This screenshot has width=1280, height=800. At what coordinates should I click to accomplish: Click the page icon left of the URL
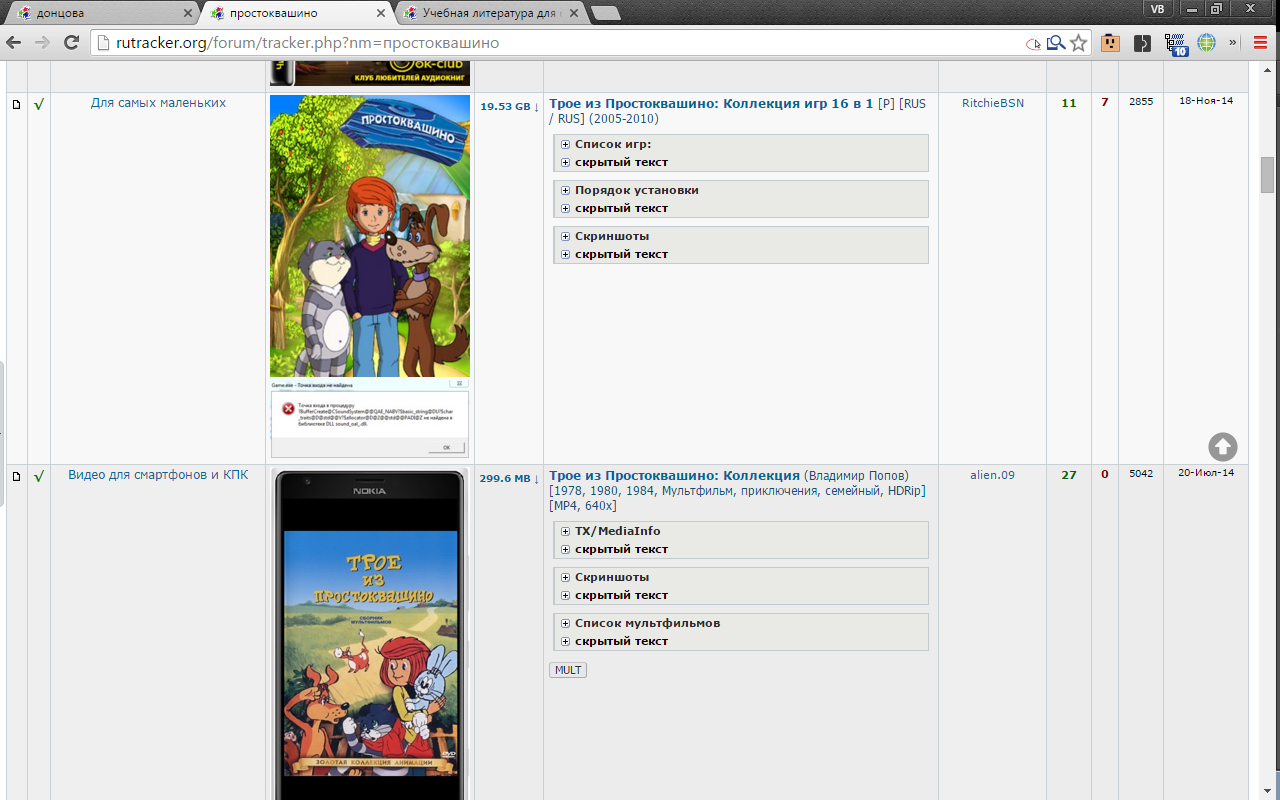[101, 43]
